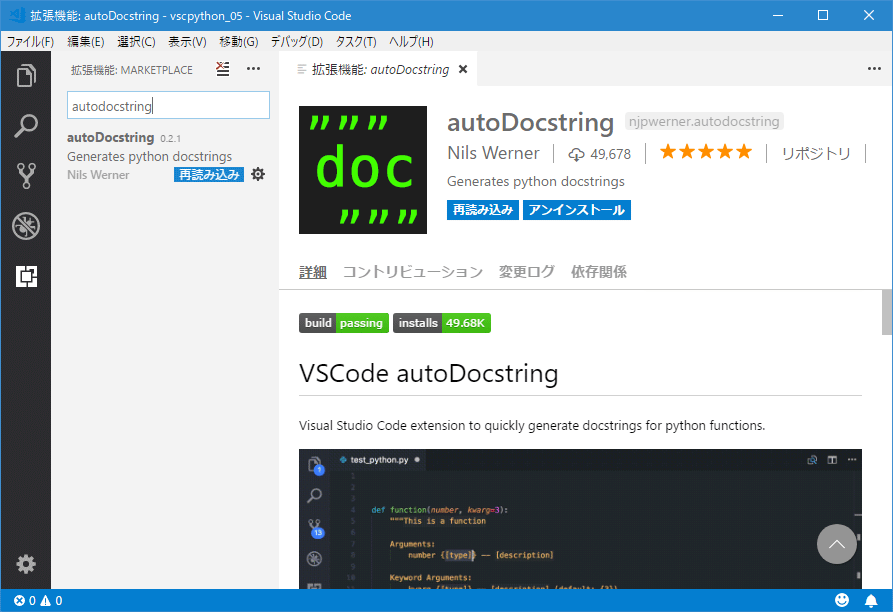This screenshot has height=612, width=893.
Task: Open the リポジトリ link
Action: pyautogui.click(x=815, y=153)
